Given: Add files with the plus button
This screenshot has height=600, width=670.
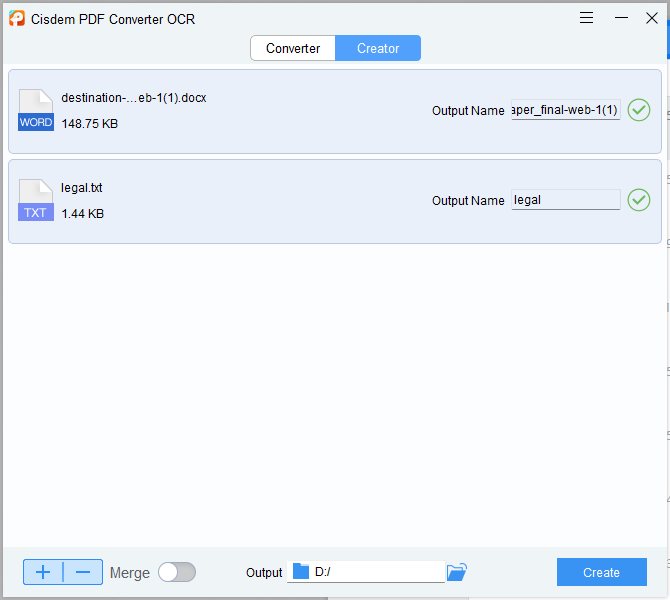Looking at the screenshot, I should (43, 572).
